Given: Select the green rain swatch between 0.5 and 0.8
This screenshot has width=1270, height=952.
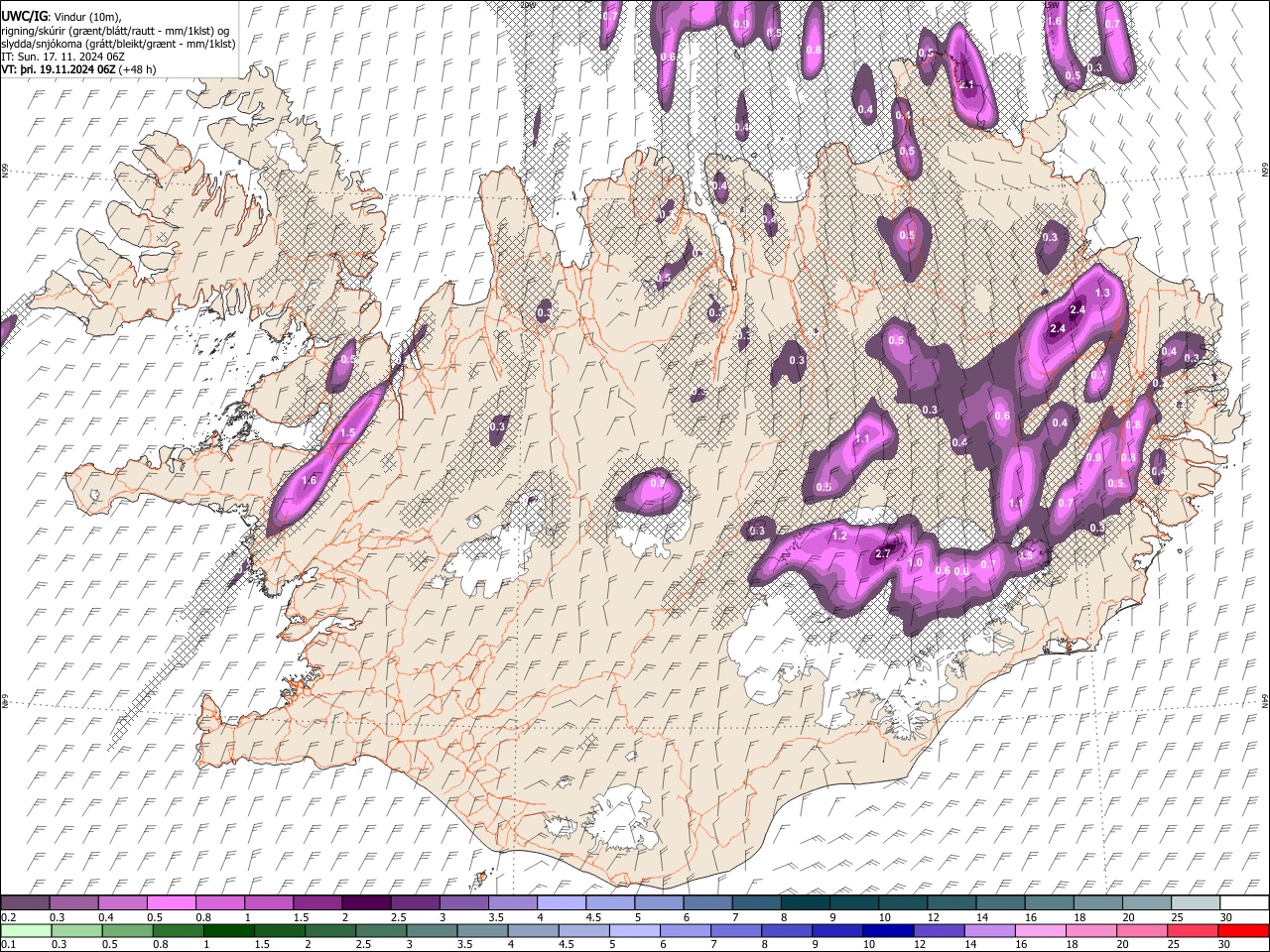Looking at the screenshot, I should (127, 930).
